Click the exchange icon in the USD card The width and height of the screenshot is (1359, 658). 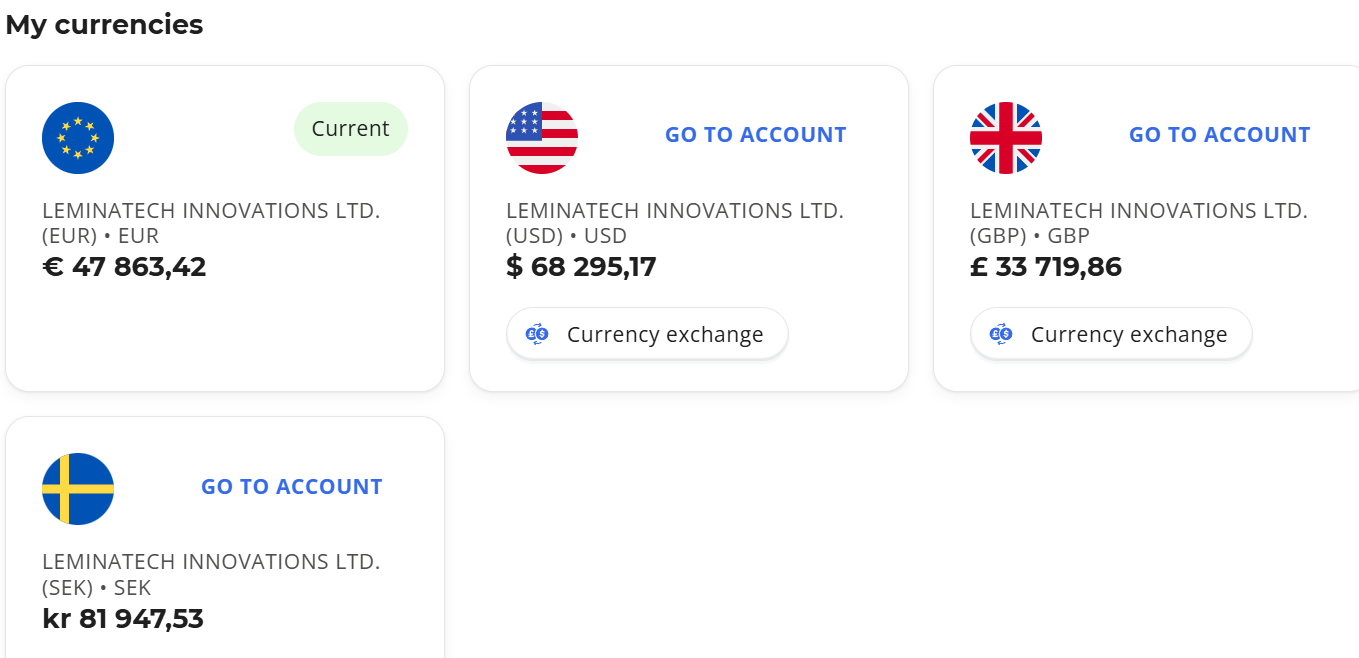[537, 334]
